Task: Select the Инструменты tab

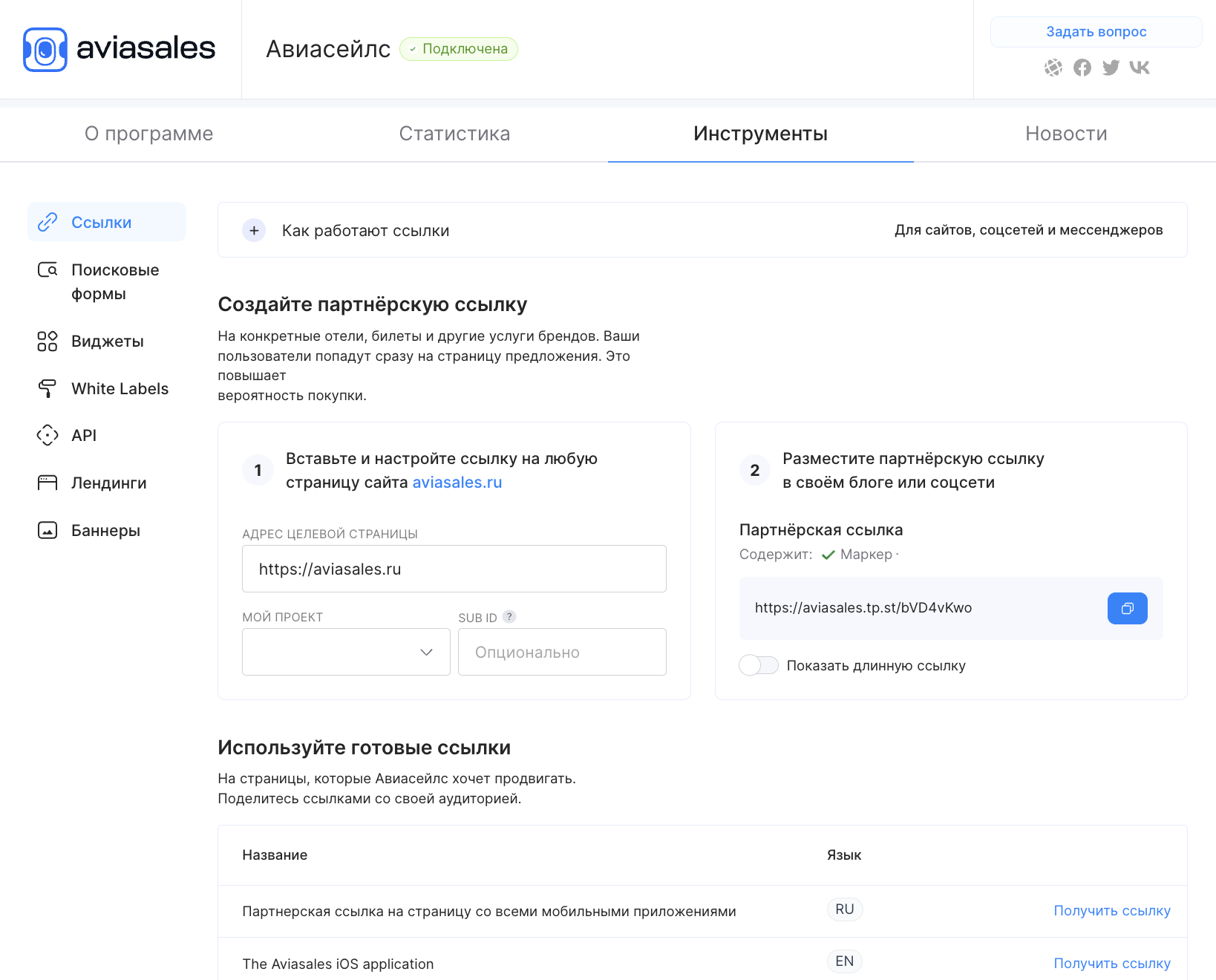Action: pos(760,134)
